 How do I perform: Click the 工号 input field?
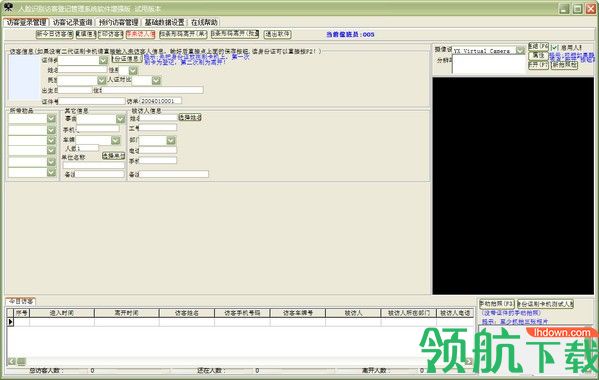(158, 127)
